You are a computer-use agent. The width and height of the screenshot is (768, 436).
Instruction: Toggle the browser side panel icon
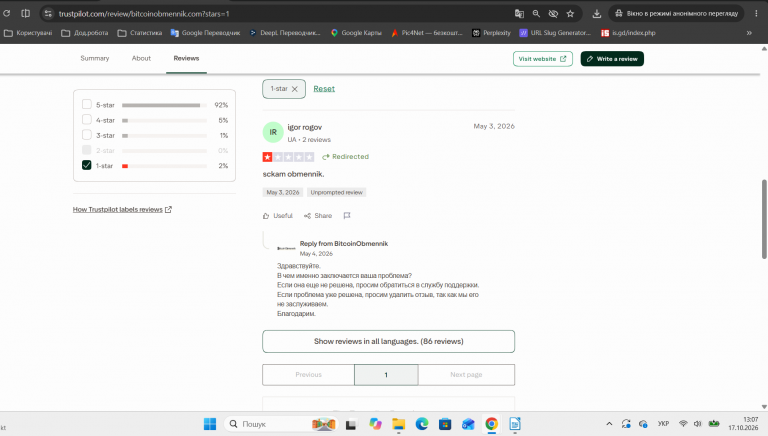25,14
